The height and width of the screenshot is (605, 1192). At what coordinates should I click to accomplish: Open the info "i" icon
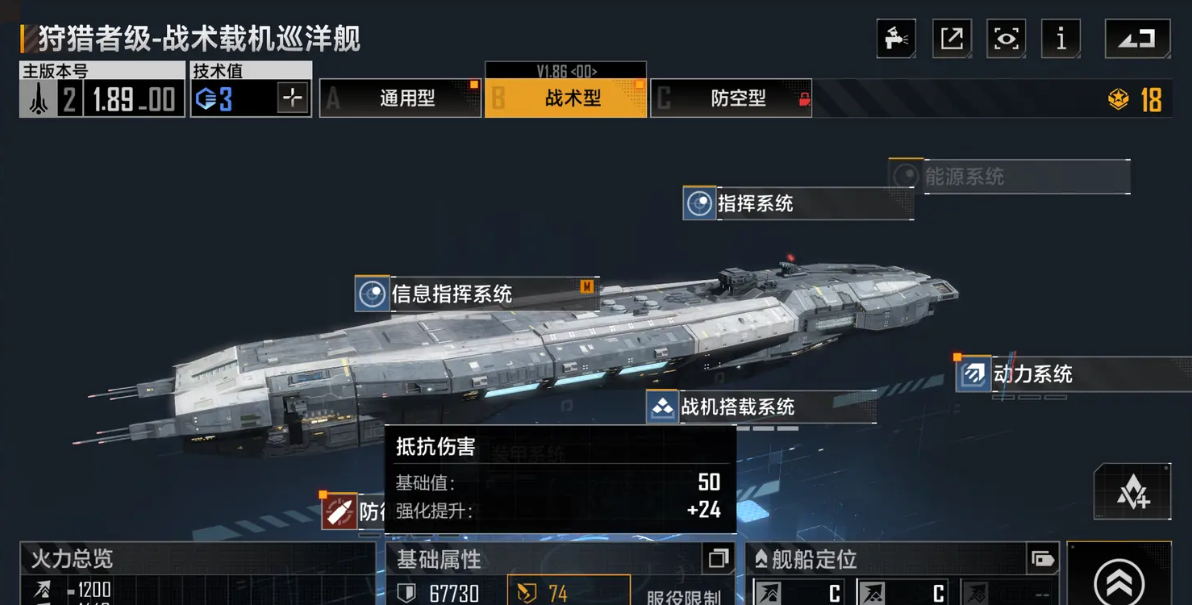click(1061, 38)
